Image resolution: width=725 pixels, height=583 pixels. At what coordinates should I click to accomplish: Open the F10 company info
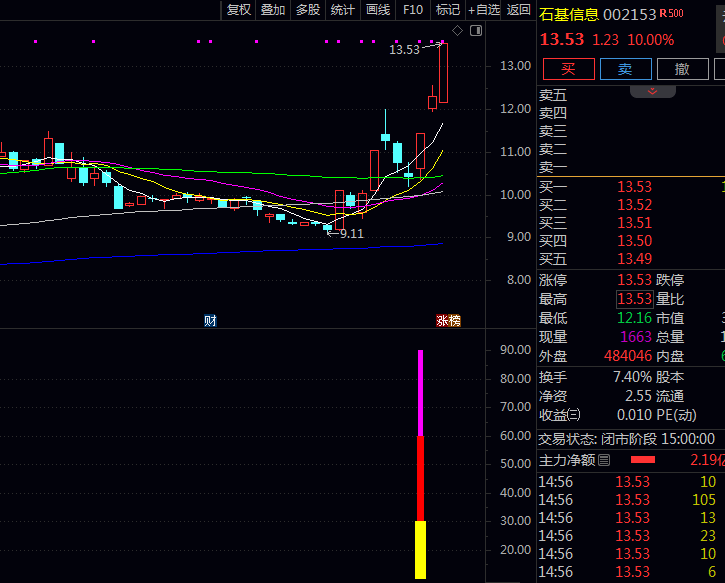click(x=413, y=10)
